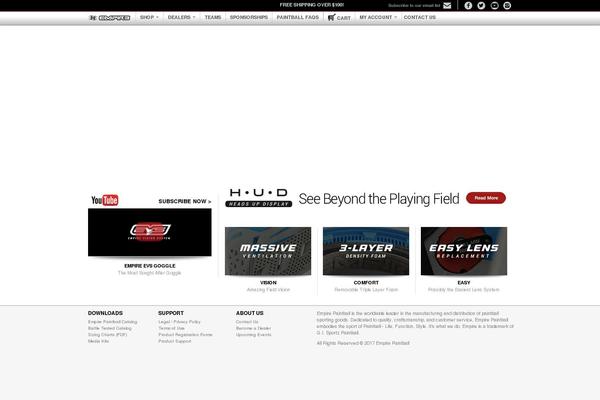The width and height of the screenshot is (600, 400).
Task: Open the EVS goggle video thumbnail
Action: 150,232
